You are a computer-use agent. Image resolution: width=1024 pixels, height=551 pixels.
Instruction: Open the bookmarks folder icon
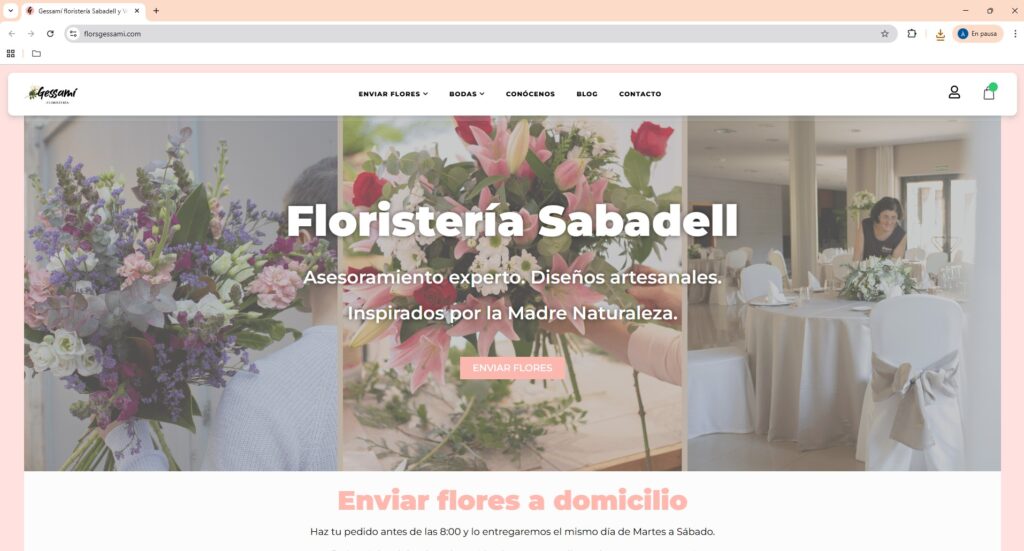point(37,54)
